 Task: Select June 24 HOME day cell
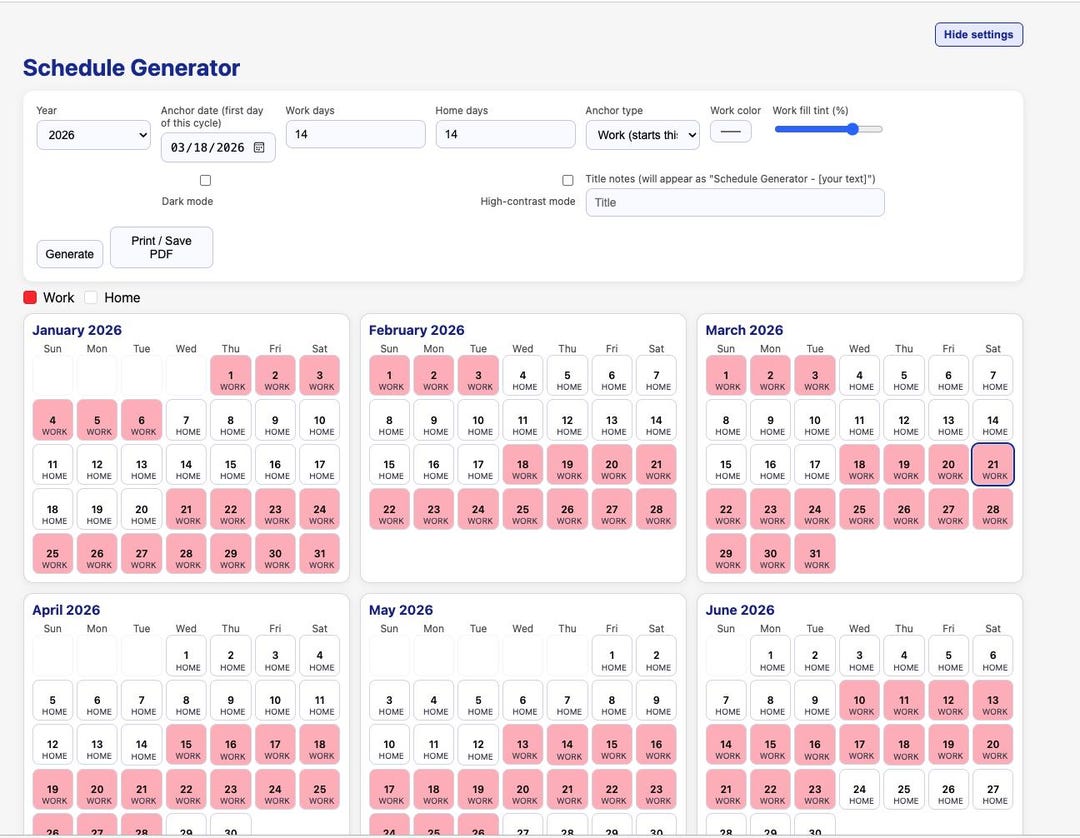tap(859, 789)
